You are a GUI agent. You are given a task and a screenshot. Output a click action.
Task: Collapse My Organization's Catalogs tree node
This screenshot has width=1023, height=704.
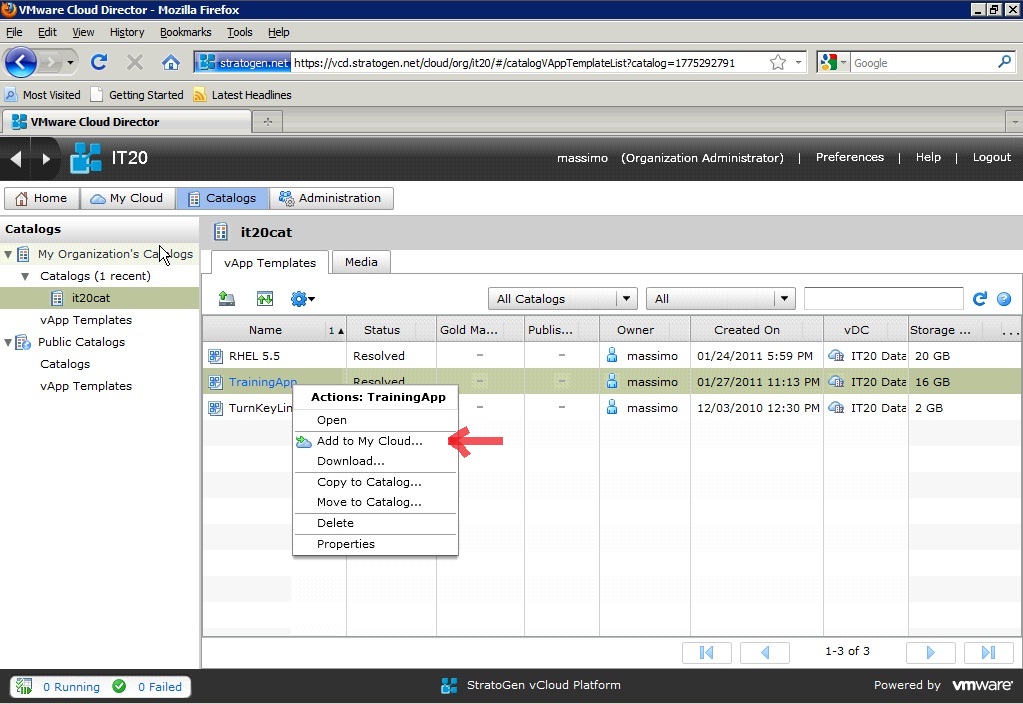8,254
